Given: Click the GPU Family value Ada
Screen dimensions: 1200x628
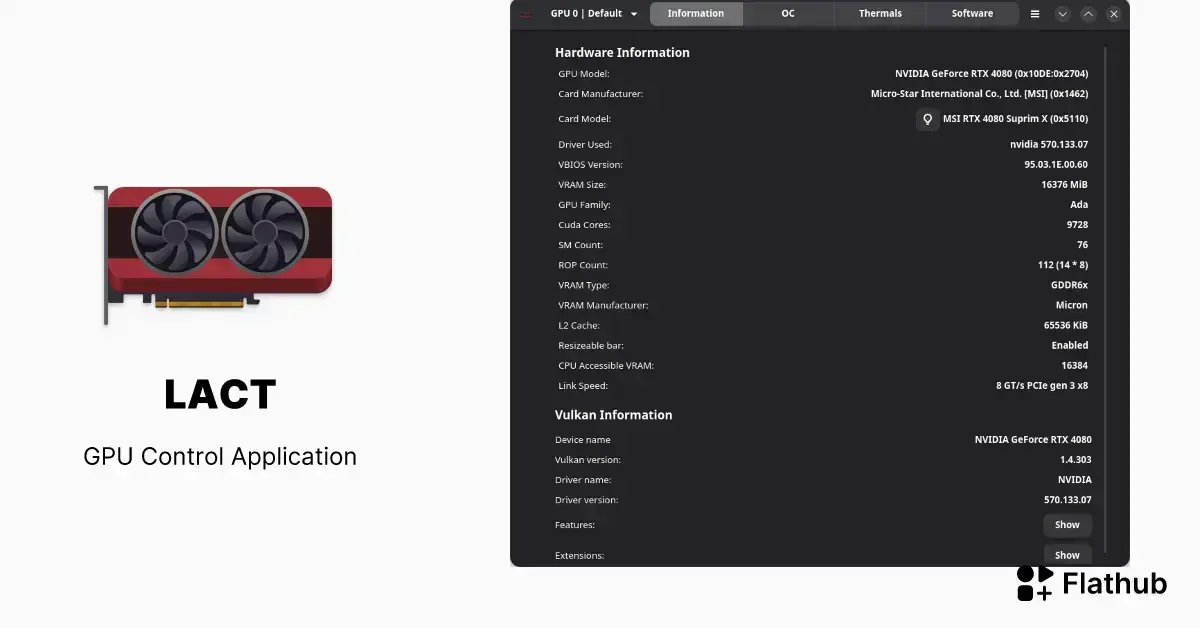Looking at the screenshot, I should point(1079,205).
